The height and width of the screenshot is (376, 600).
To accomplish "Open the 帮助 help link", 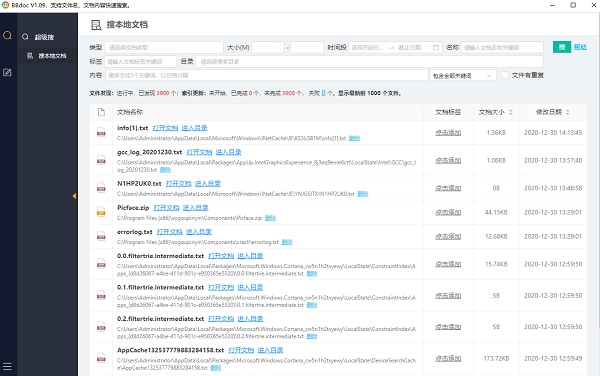I will click(x=580, y=47).
